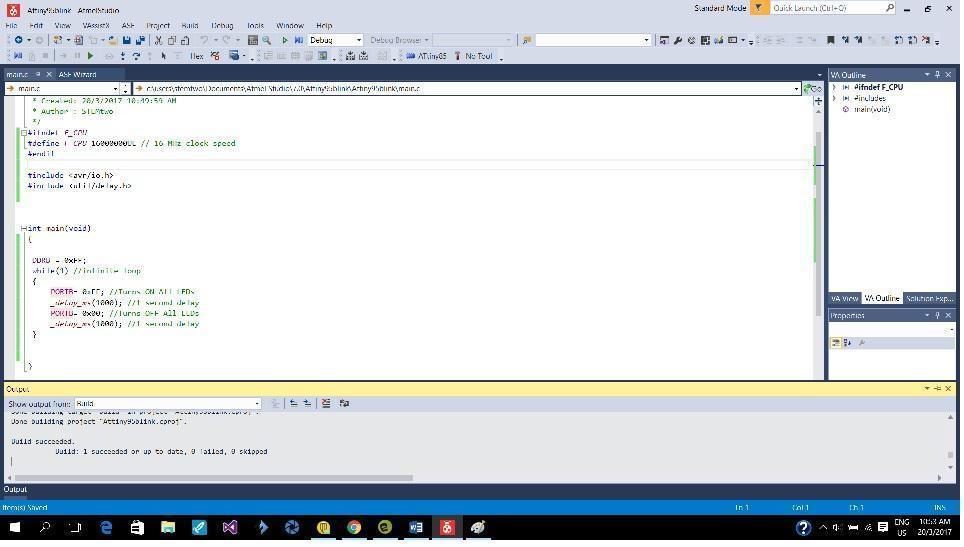Toggle Hex display button
Viewport: 964px width, 547px height.
(x=197, y=56)
